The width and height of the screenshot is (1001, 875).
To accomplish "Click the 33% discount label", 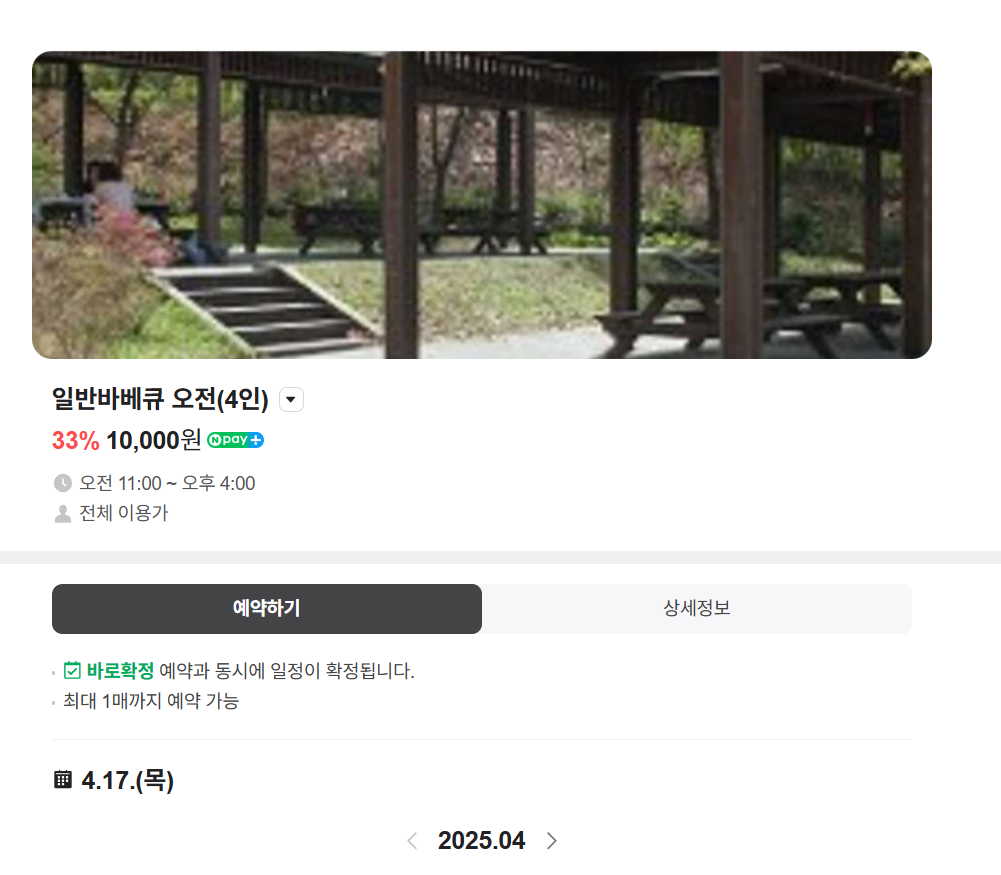I will 75,440.
